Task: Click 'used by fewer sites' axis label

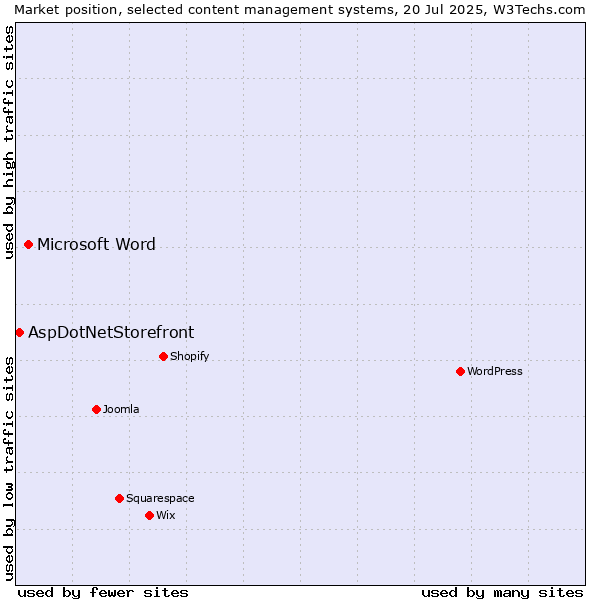Action: tap(103, 593)
